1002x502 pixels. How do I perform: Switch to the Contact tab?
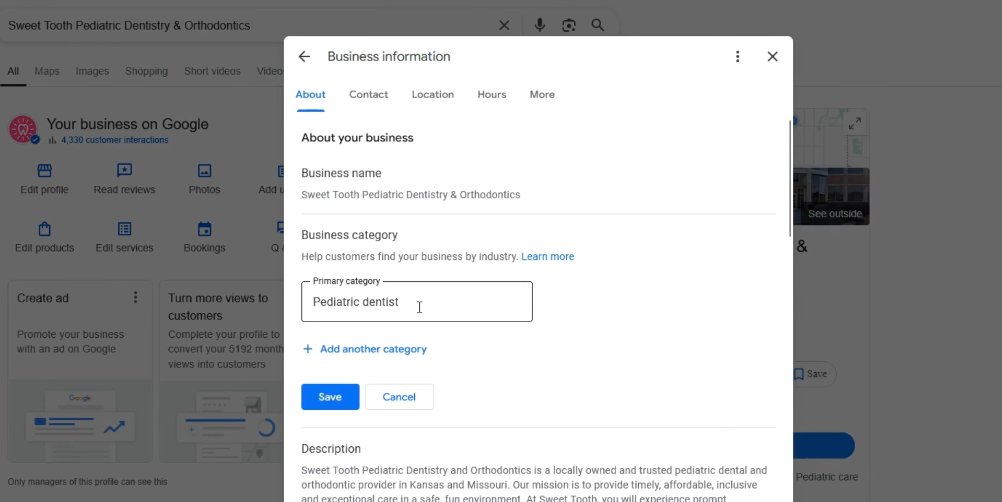pyautogui.click(x=369, y=95)
